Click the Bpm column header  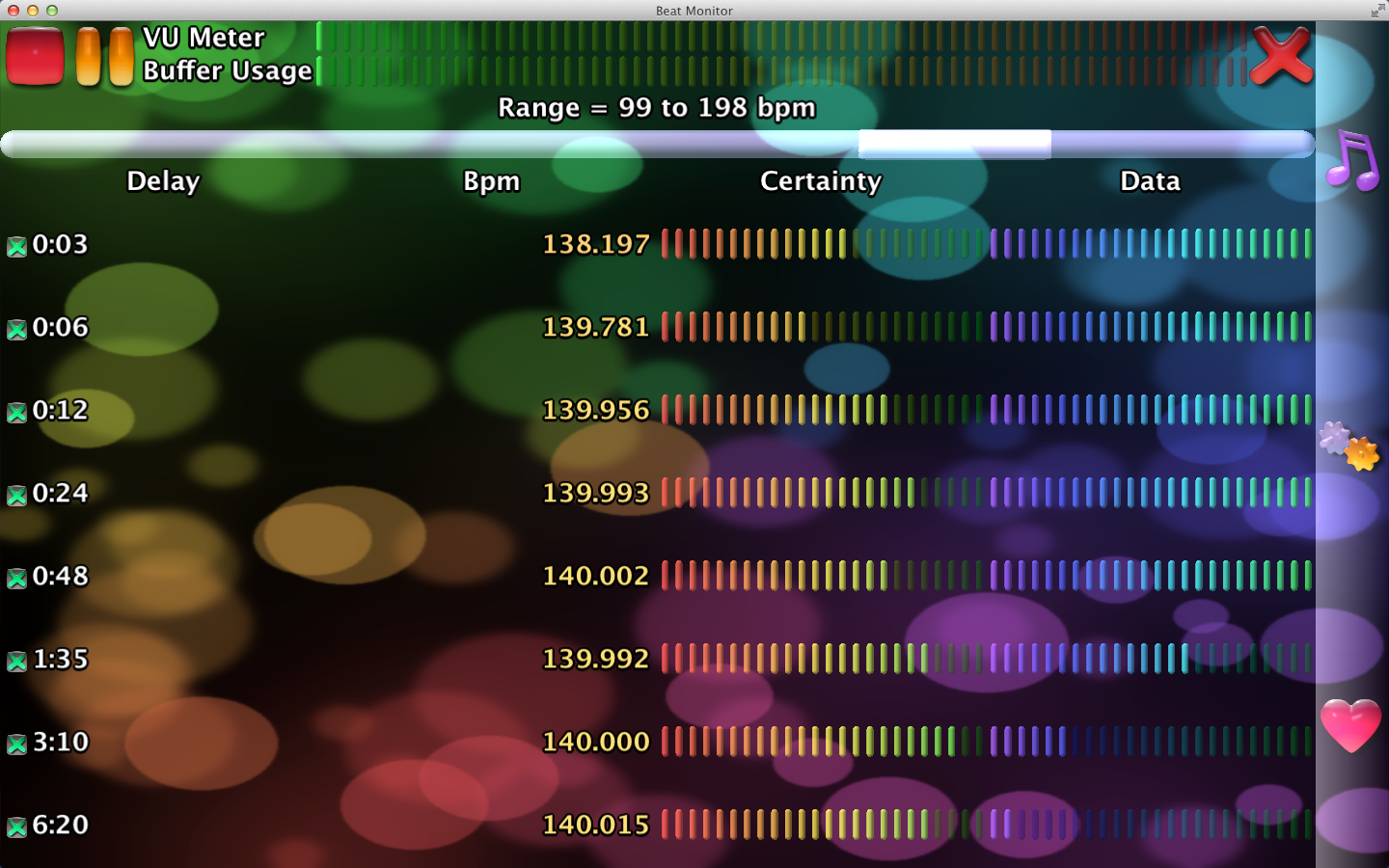[491, 181]
